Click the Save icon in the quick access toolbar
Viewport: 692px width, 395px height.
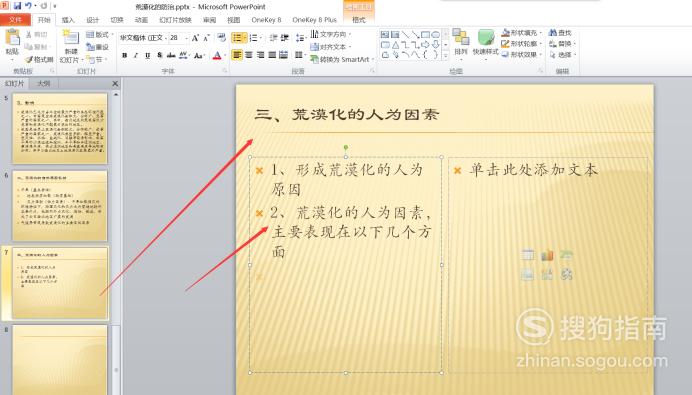(17, 6)
